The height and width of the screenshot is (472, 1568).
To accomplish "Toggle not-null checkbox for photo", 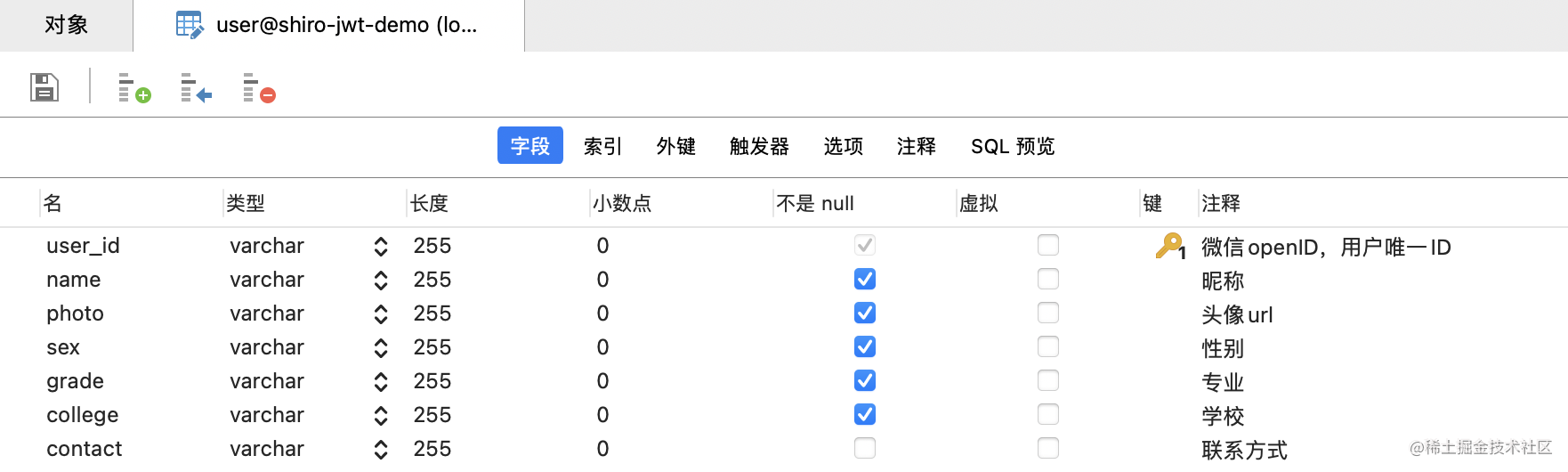I will point(865,313).
